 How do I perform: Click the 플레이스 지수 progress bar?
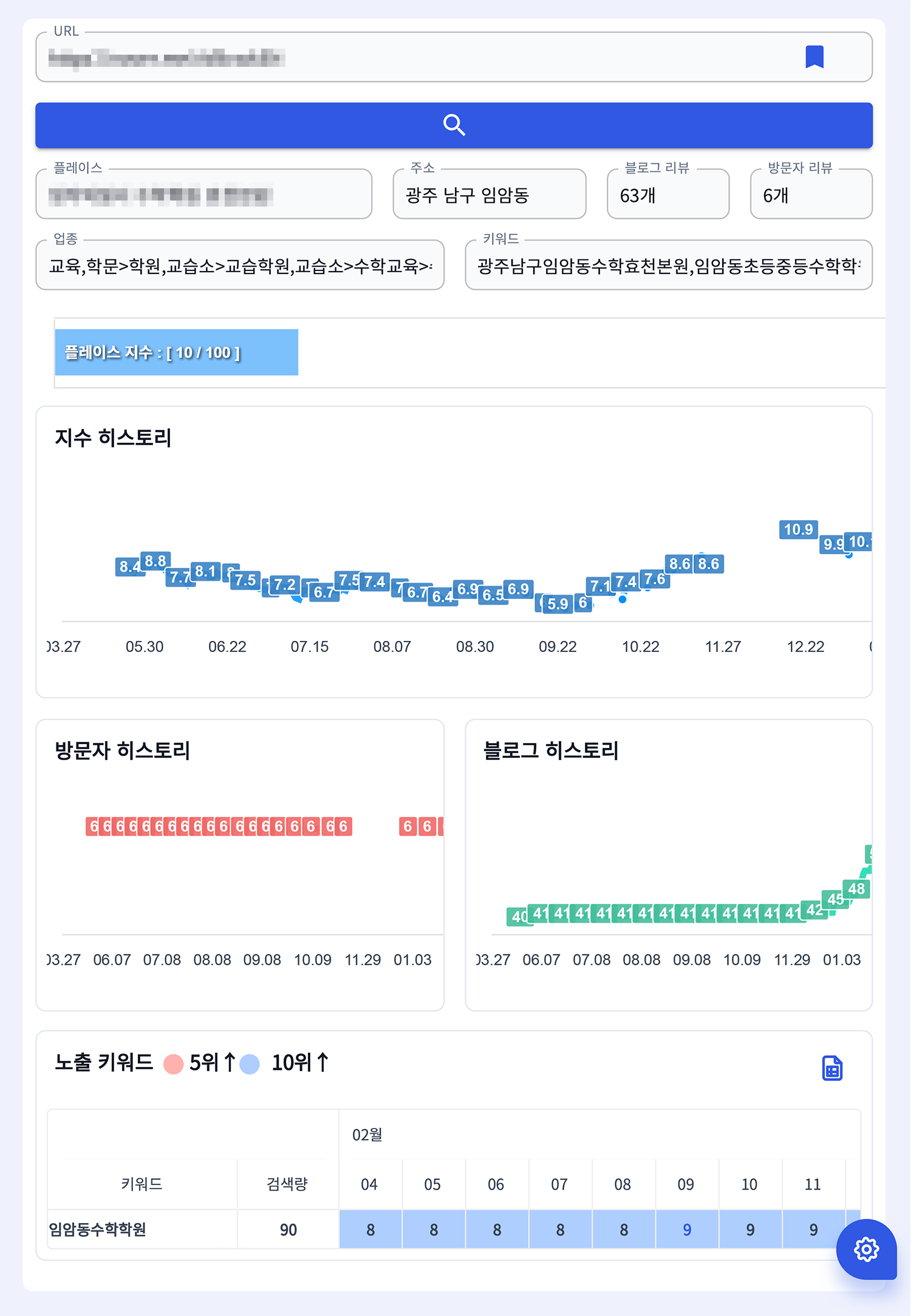coord(177,352)
